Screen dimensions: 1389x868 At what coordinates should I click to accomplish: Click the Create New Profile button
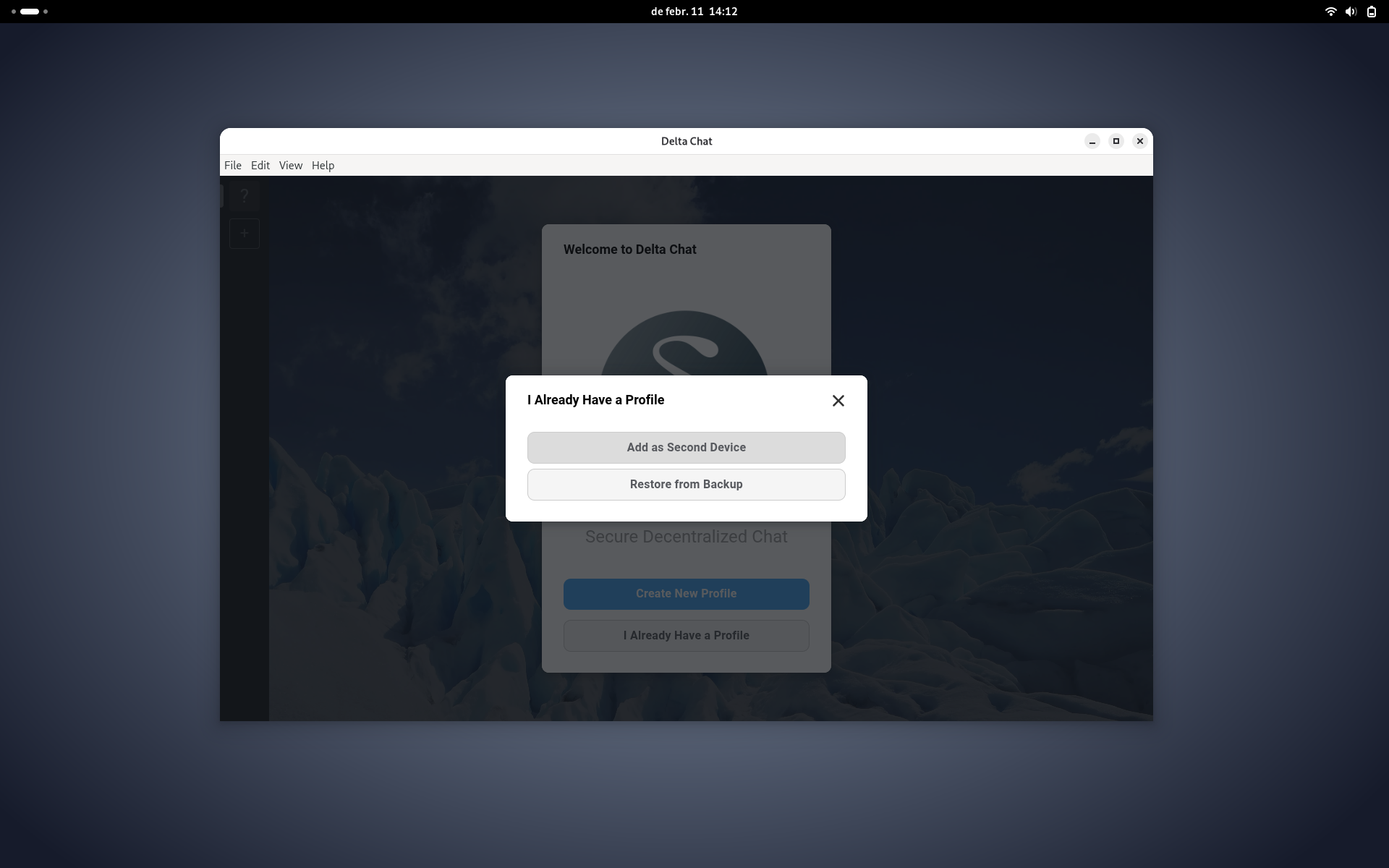(686, 594)
